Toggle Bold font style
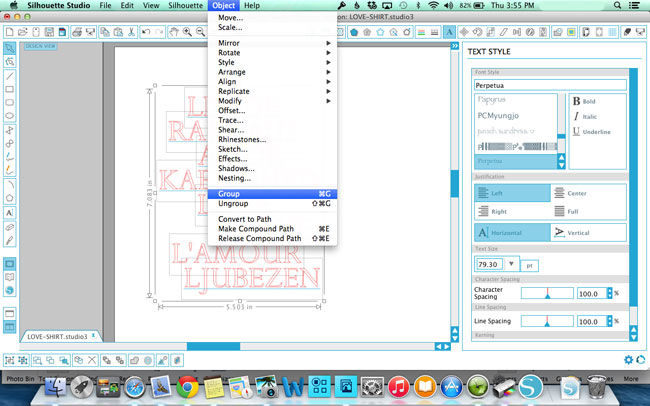Screen dimensions: 650x406 pos(585,101)
